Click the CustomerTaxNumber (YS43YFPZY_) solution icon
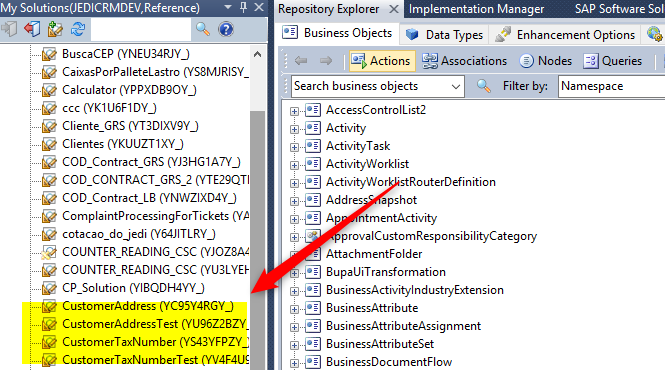This screenshot has height=370, width=665. pyautogui.click(x=49, y=342)
